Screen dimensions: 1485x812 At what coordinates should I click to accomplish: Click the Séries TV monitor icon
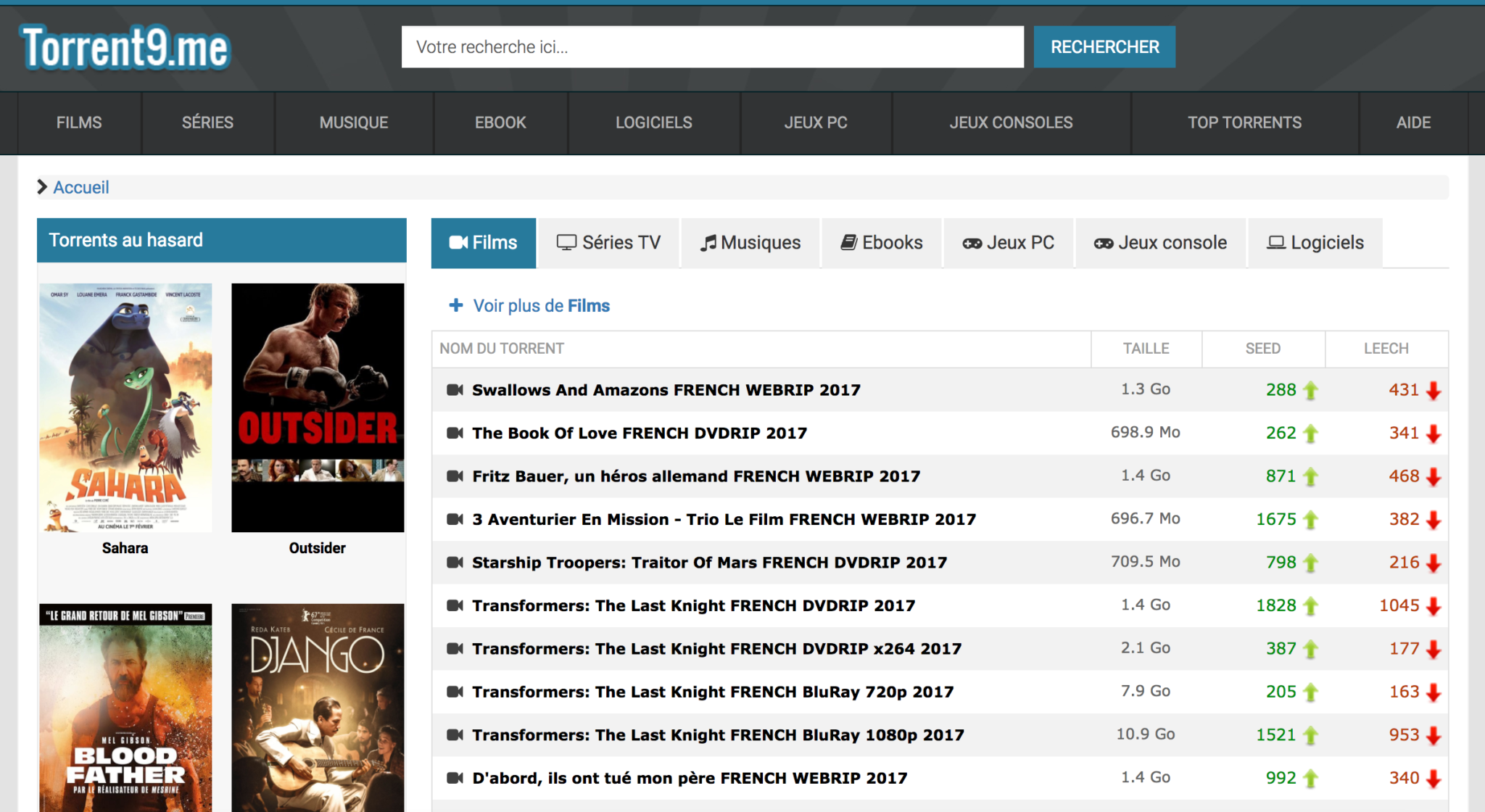click(566, 242)
